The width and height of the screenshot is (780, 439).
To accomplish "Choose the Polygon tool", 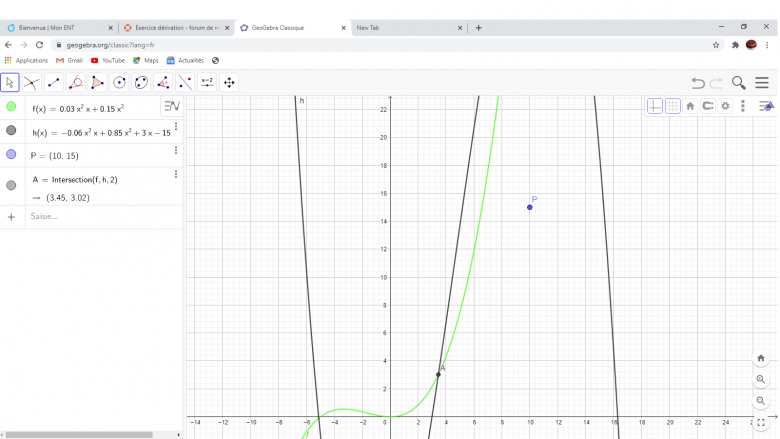I will tap(98, 82).
